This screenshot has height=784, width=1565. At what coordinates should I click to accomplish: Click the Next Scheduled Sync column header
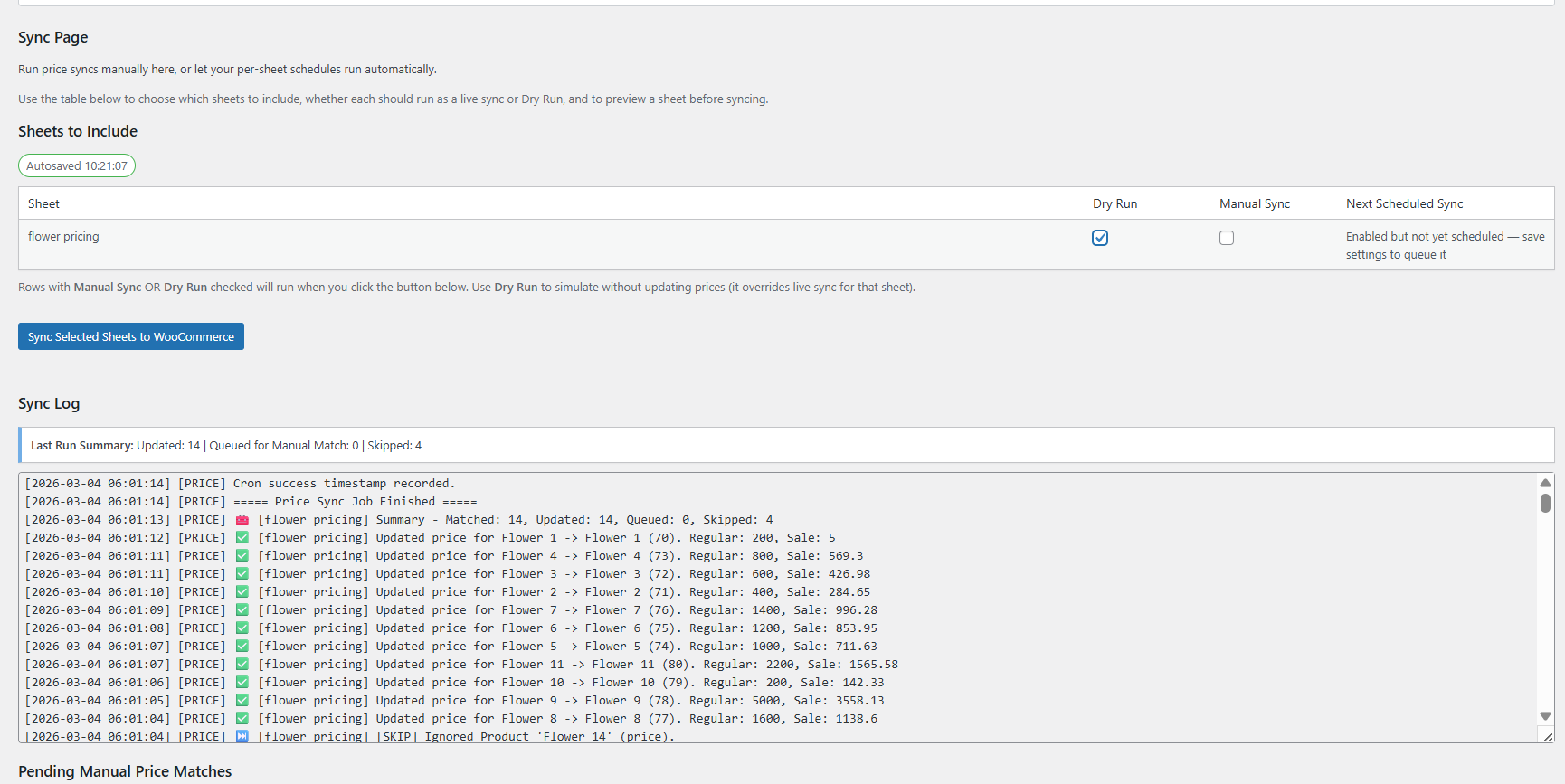pyautogui.click(x=1404, y=203)
